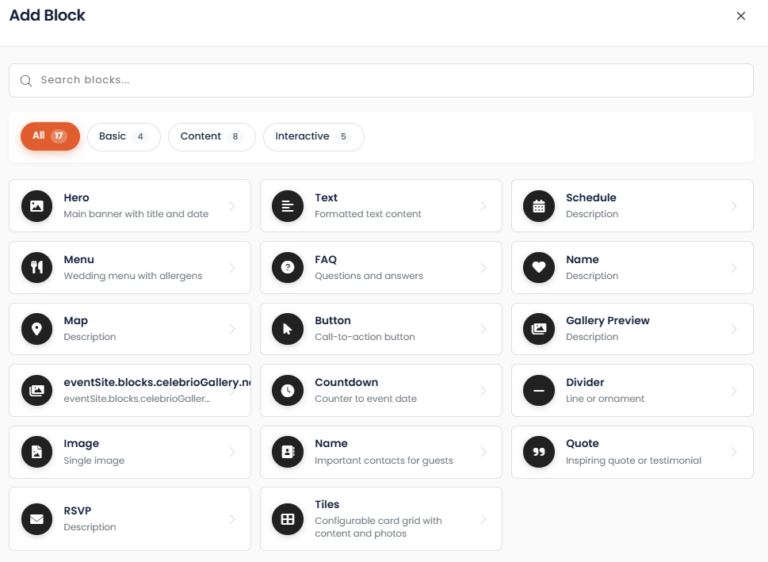768x562 pixels.
Task: Click the Countdown block clock icon
Action: tap(288, 390)
